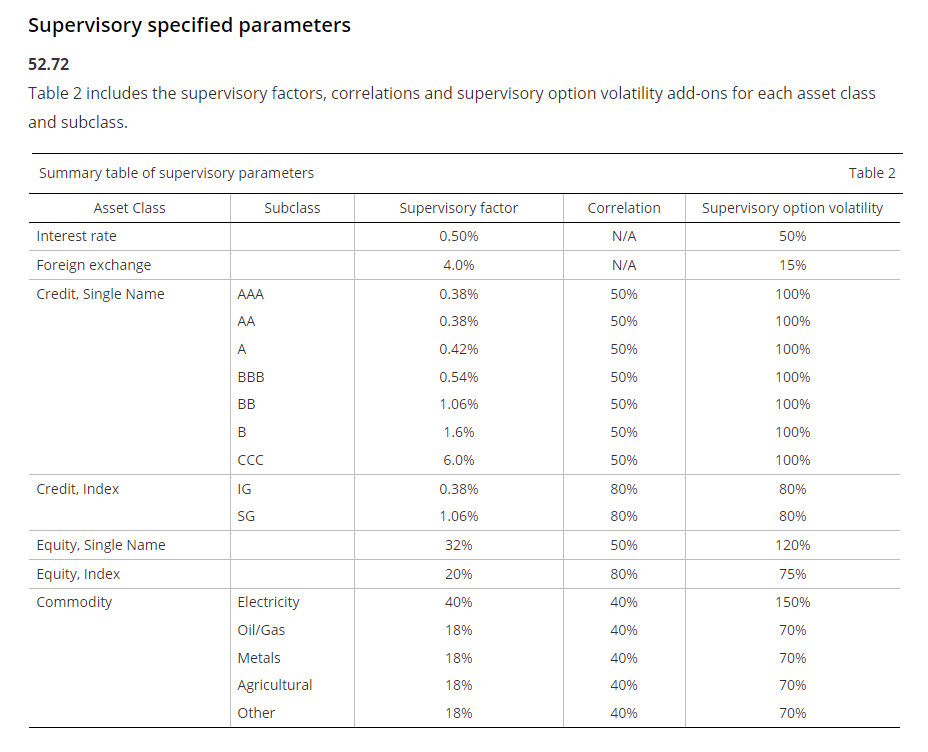928x752 pixels.
Task: Select the 'Electricity' commodity subclass
Action: 268,602
